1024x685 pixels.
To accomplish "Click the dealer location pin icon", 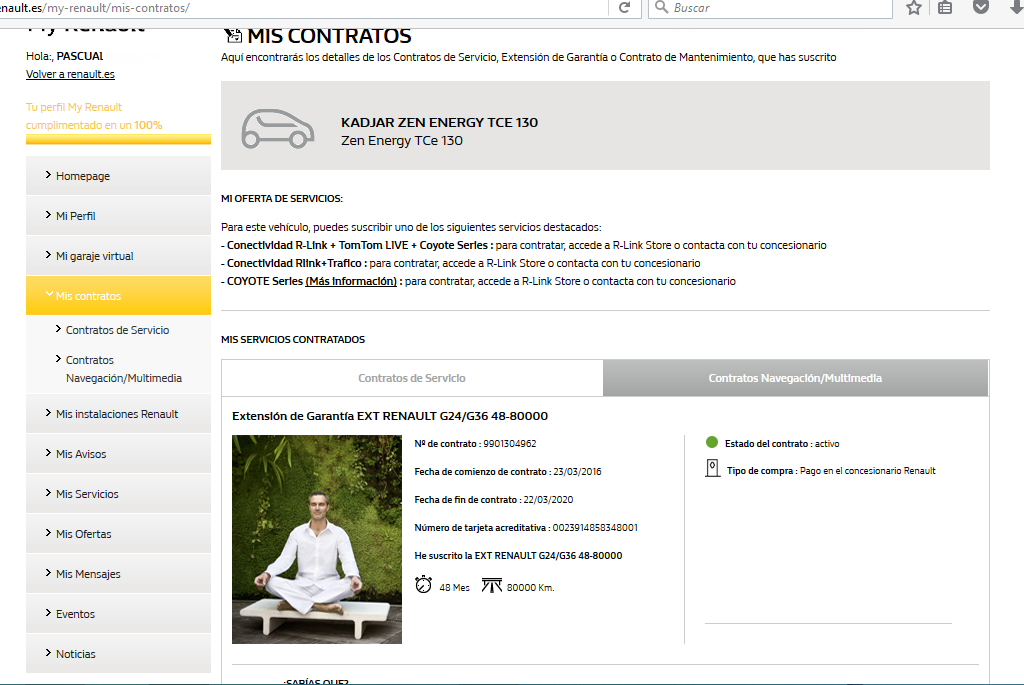I will point(712,468).
